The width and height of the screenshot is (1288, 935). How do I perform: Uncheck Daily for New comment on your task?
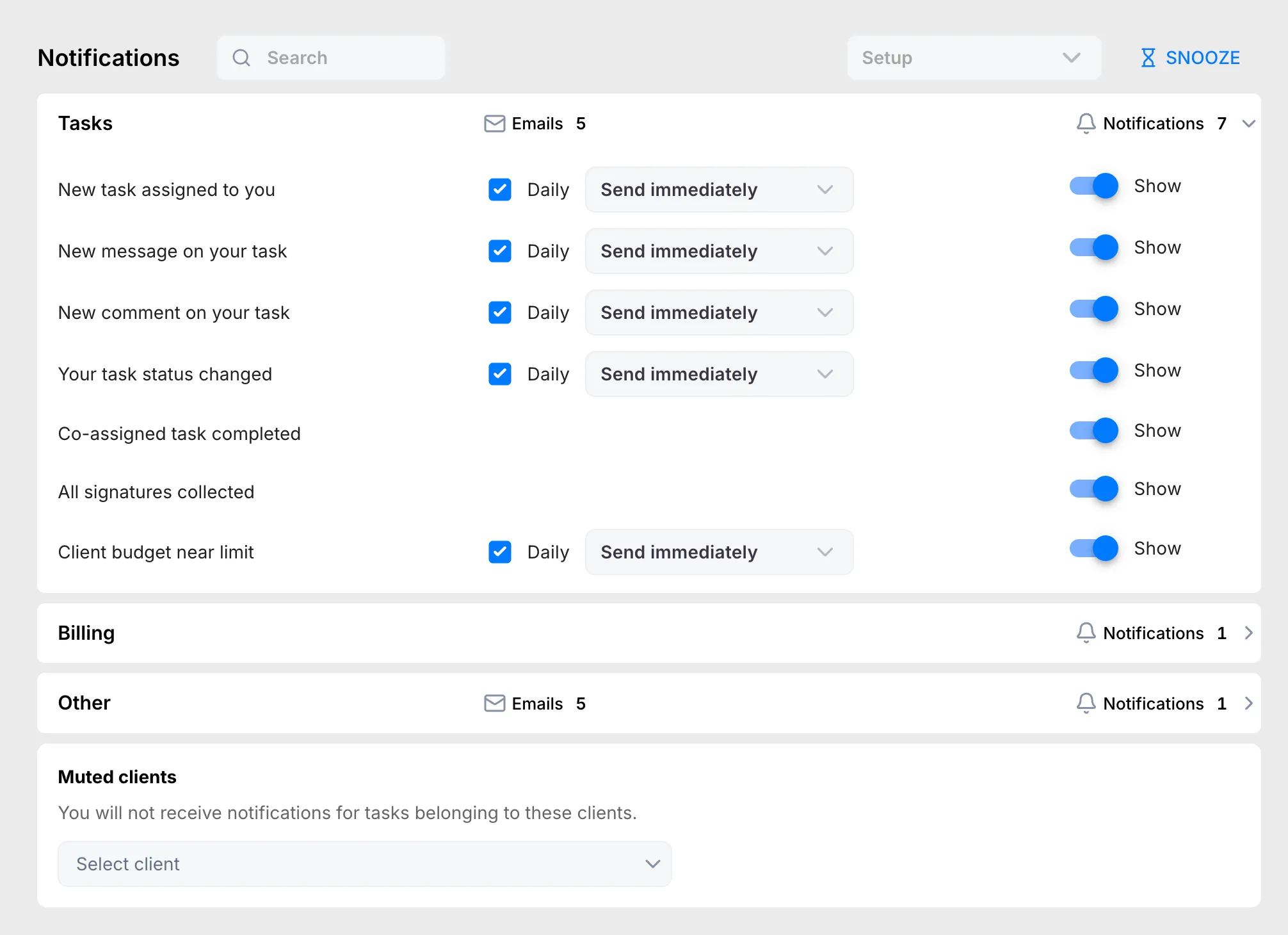[x=499, y=313]
